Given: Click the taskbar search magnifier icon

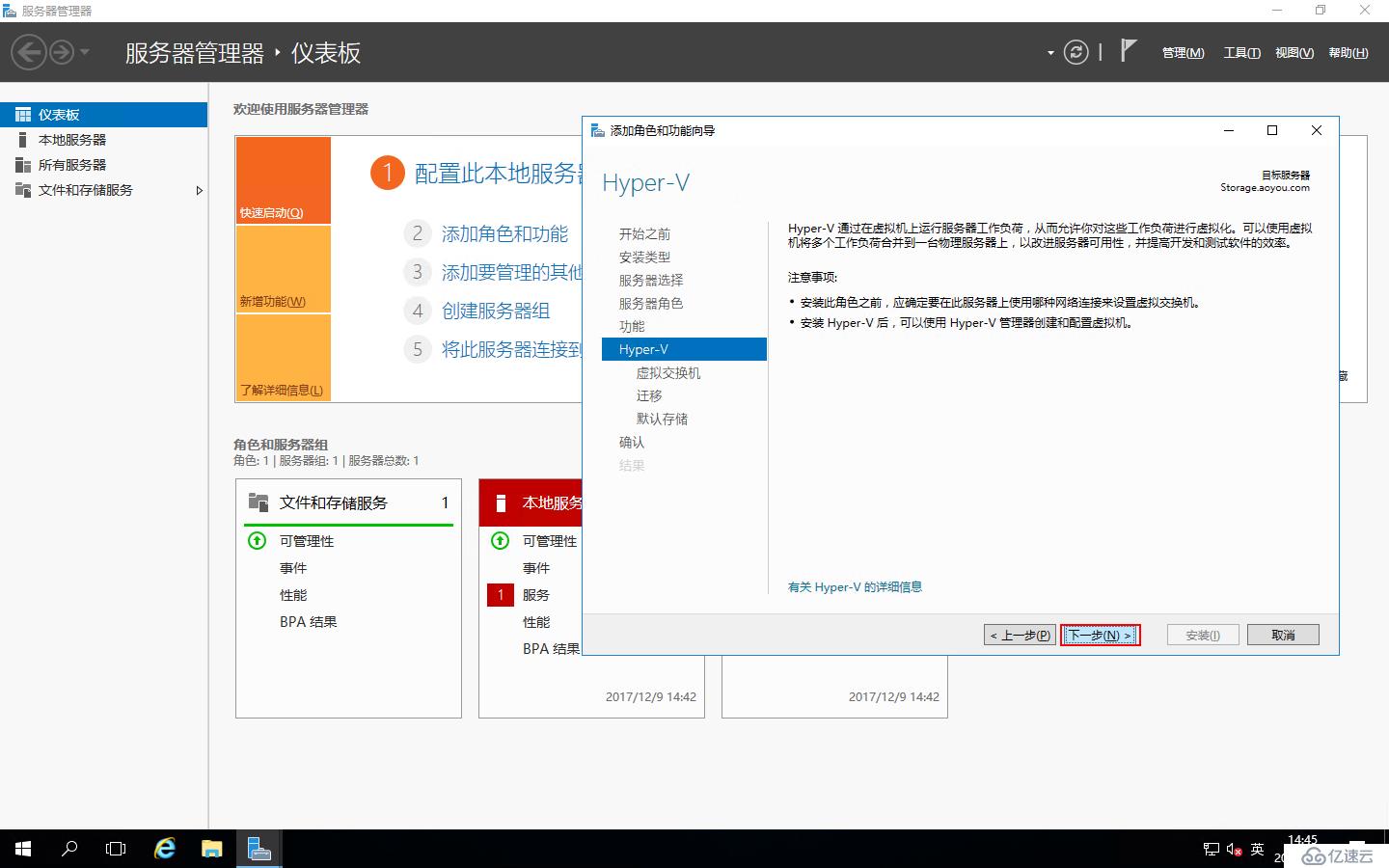Looking at the screenshot, I should coord(69,849).
